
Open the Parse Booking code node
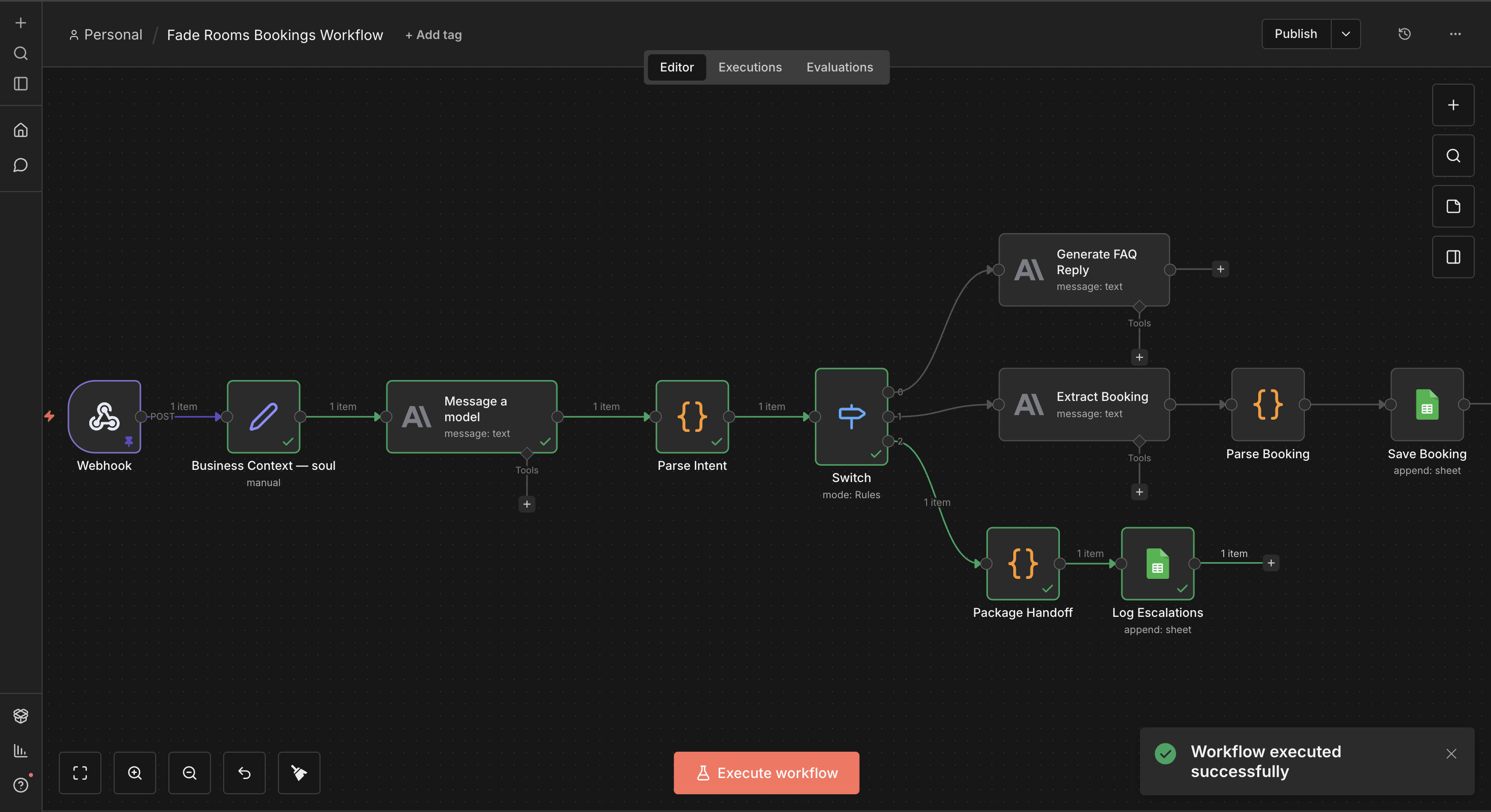tap(1267, 404)
